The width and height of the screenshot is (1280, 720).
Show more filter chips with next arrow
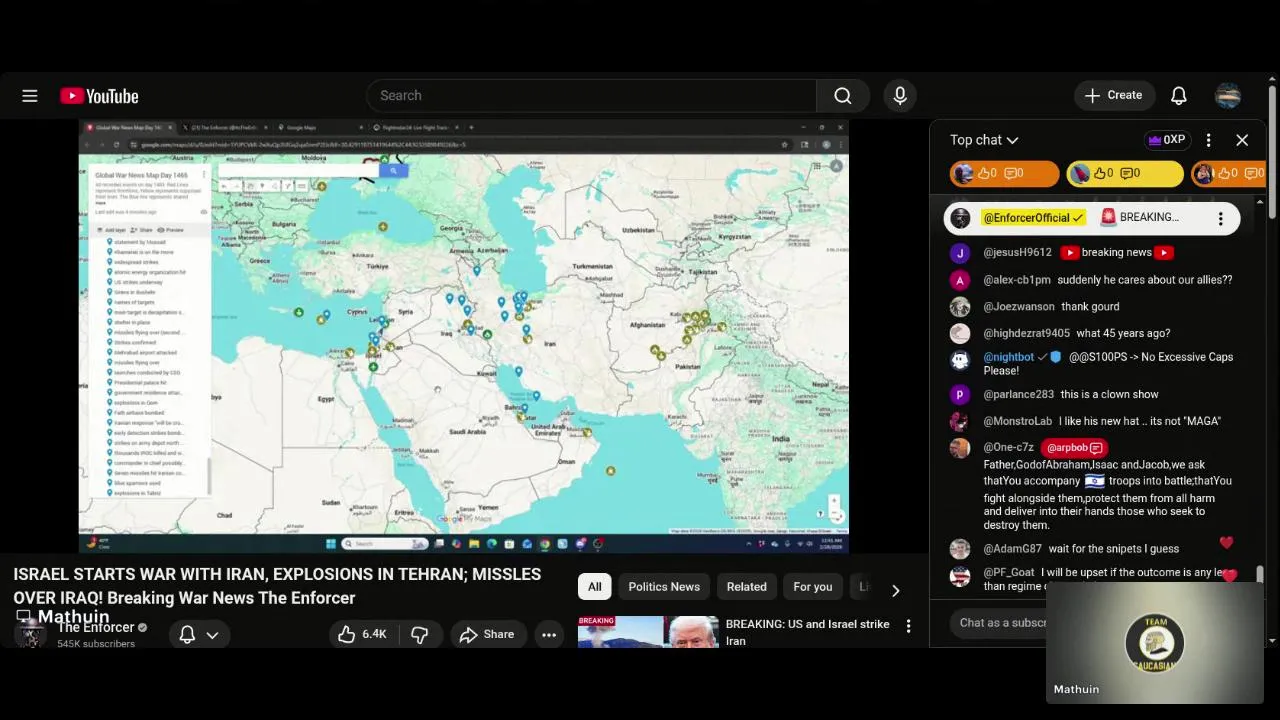pyautogui.click(x=895, y=590)
